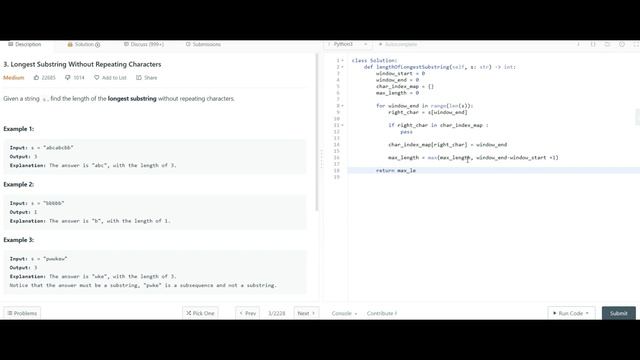Click the thumbs-down dislike icon
The image size is (640, 360).
(68, 78)
